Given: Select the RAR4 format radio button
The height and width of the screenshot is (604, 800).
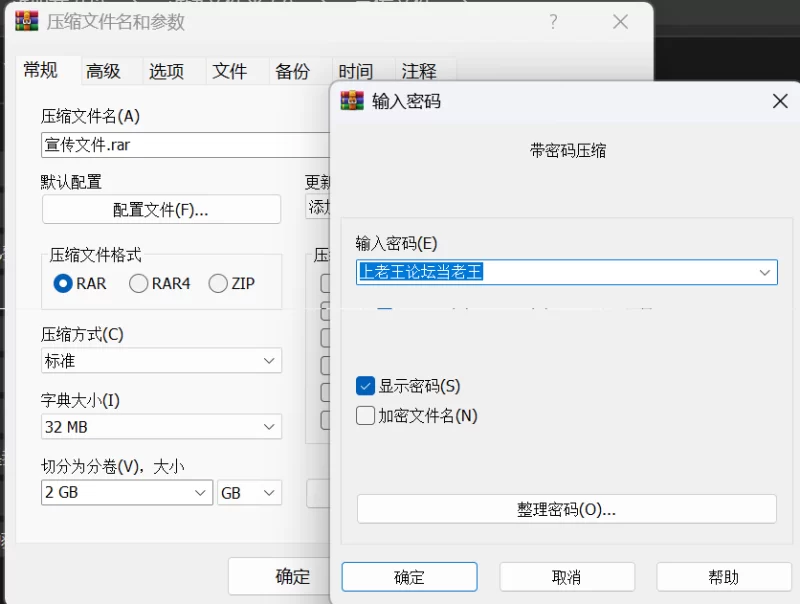Looking at the screenshot, I should tap(138, 284).
